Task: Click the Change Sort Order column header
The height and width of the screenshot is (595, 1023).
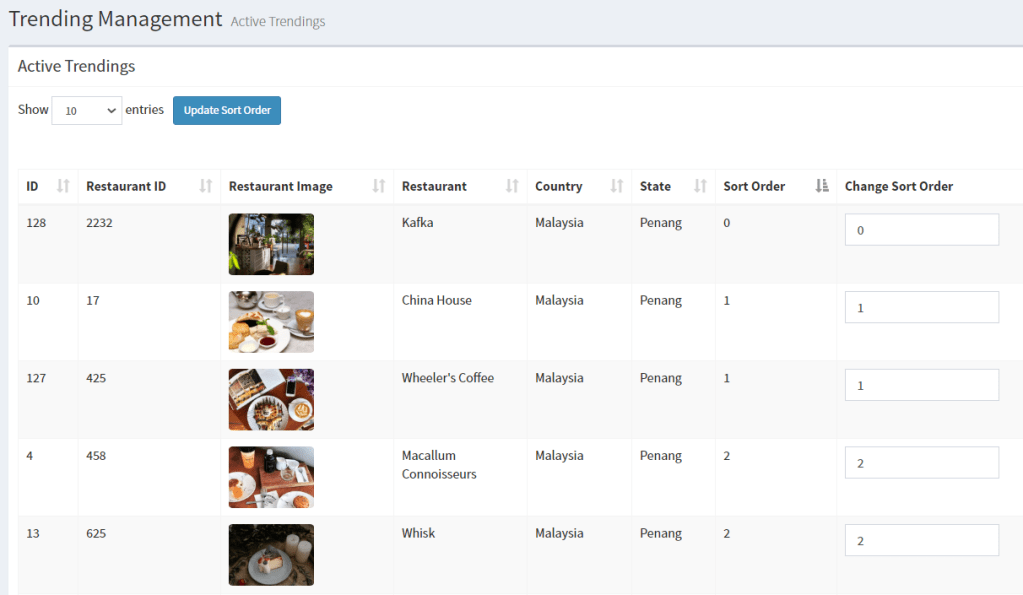Action: tap(898, 186)
